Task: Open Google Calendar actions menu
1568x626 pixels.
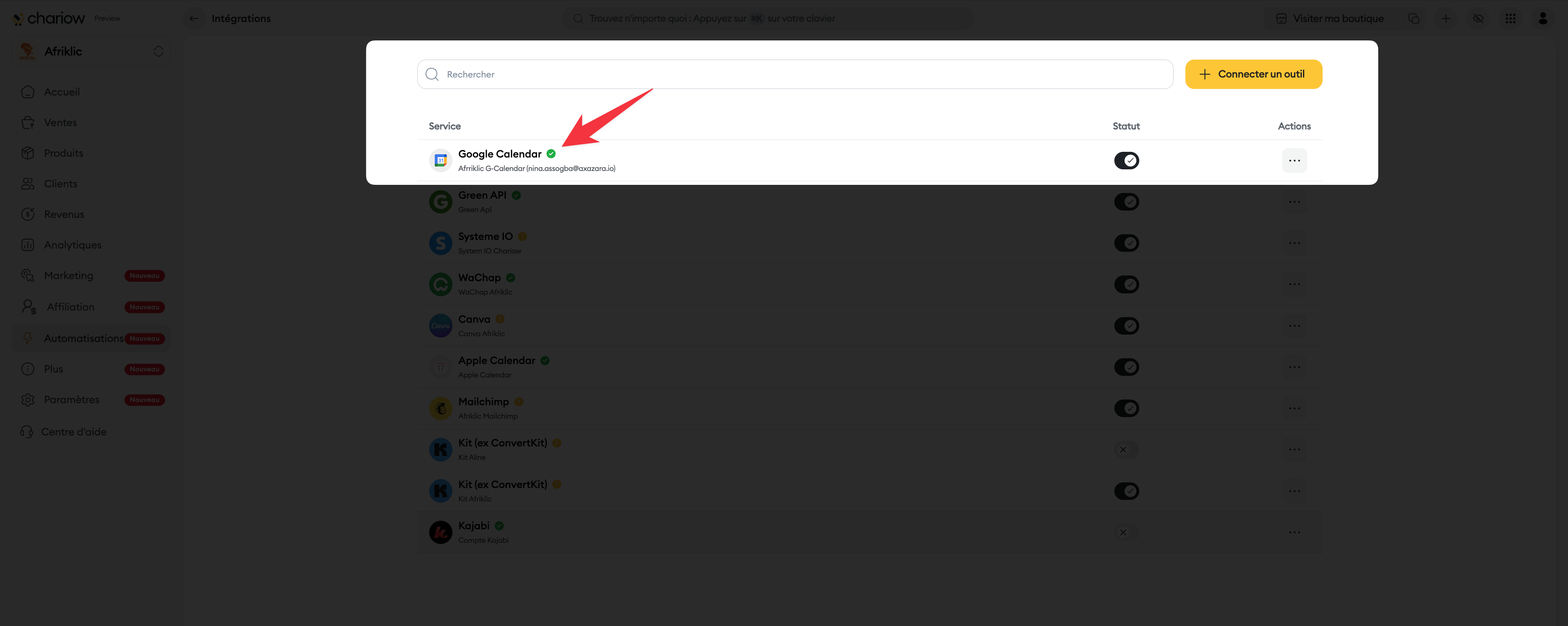Action: click(1294, 161)
